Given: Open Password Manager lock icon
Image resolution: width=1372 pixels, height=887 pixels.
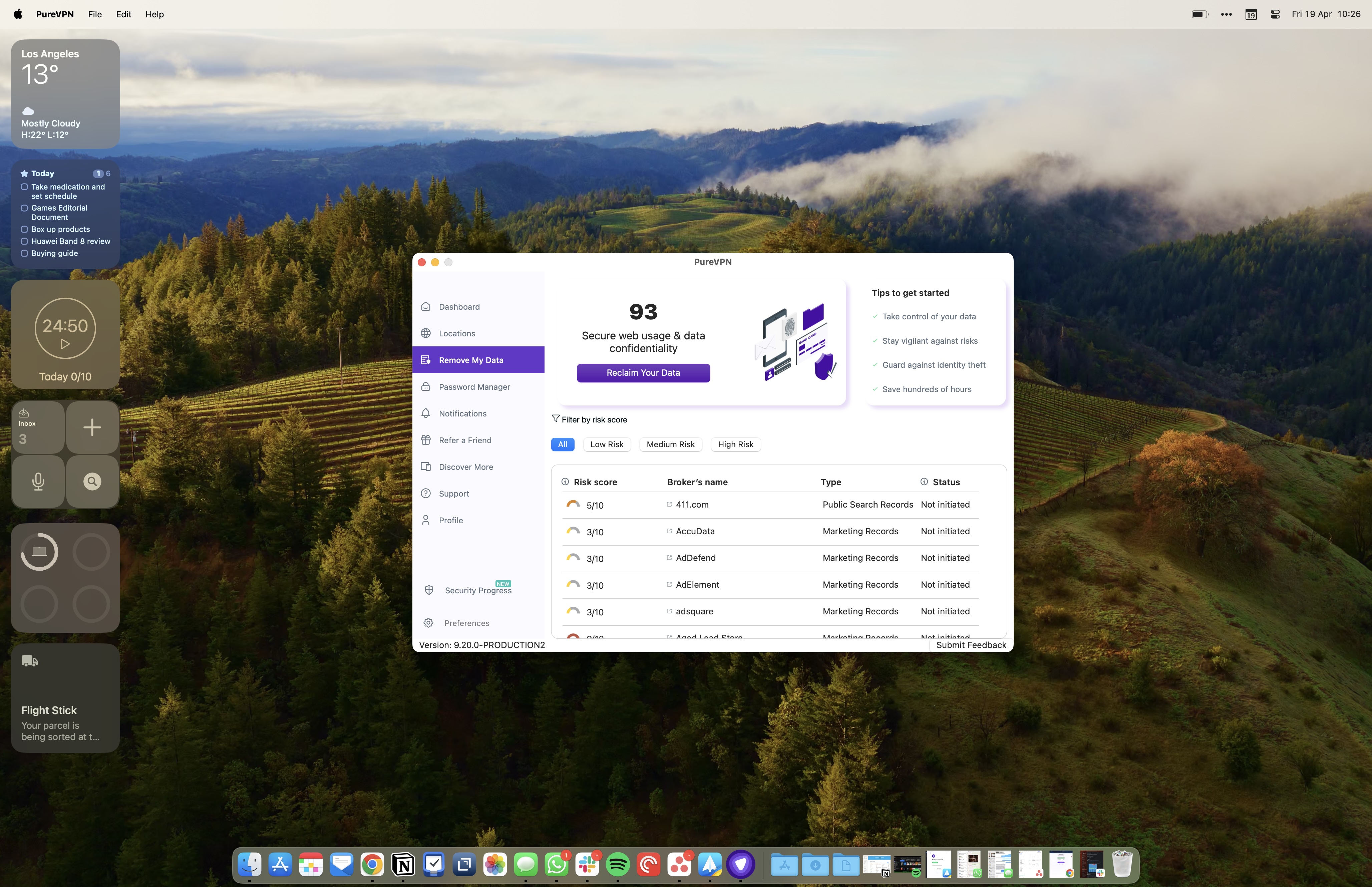Looking at the screenshot, I should click(x=426, y=386).
